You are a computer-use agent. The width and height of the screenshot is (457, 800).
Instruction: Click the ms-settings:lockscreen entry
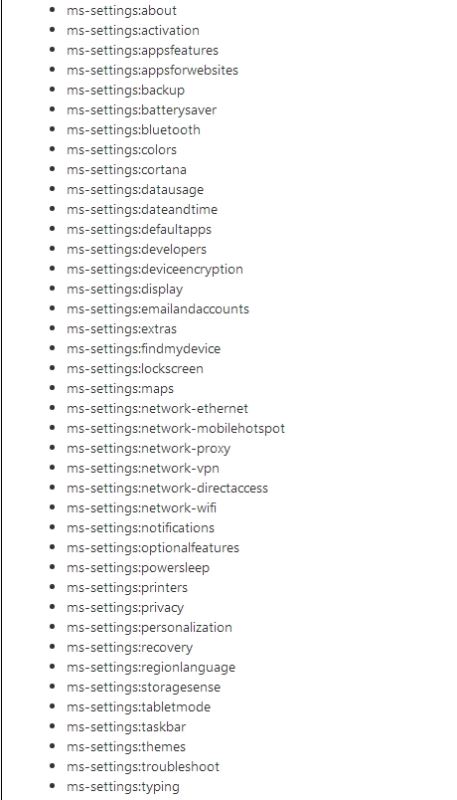point(135,368)
